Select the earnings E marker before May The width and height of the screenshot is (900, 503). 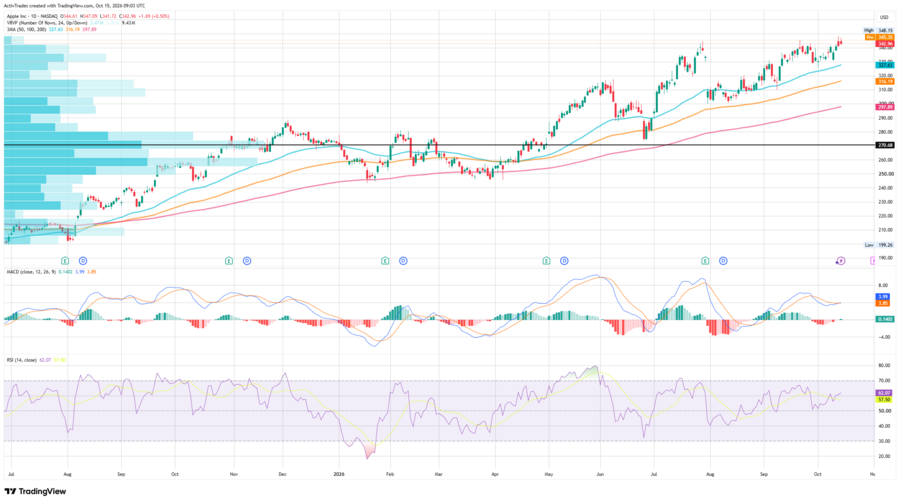[x=546, y=261]
